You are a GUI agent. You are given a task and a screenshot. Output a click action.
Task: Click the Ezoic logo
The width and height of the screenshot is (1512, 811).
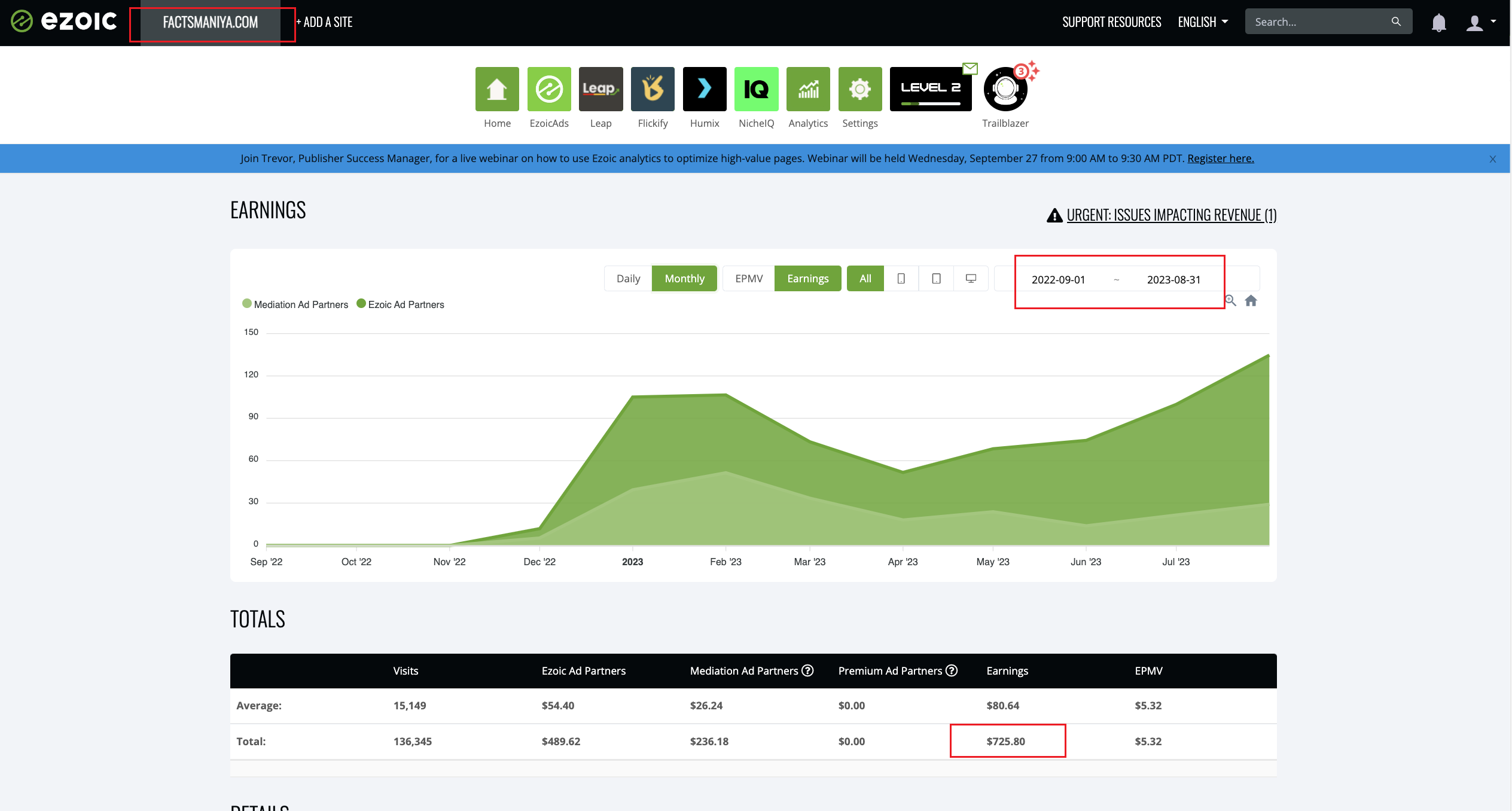coord(64,22)
